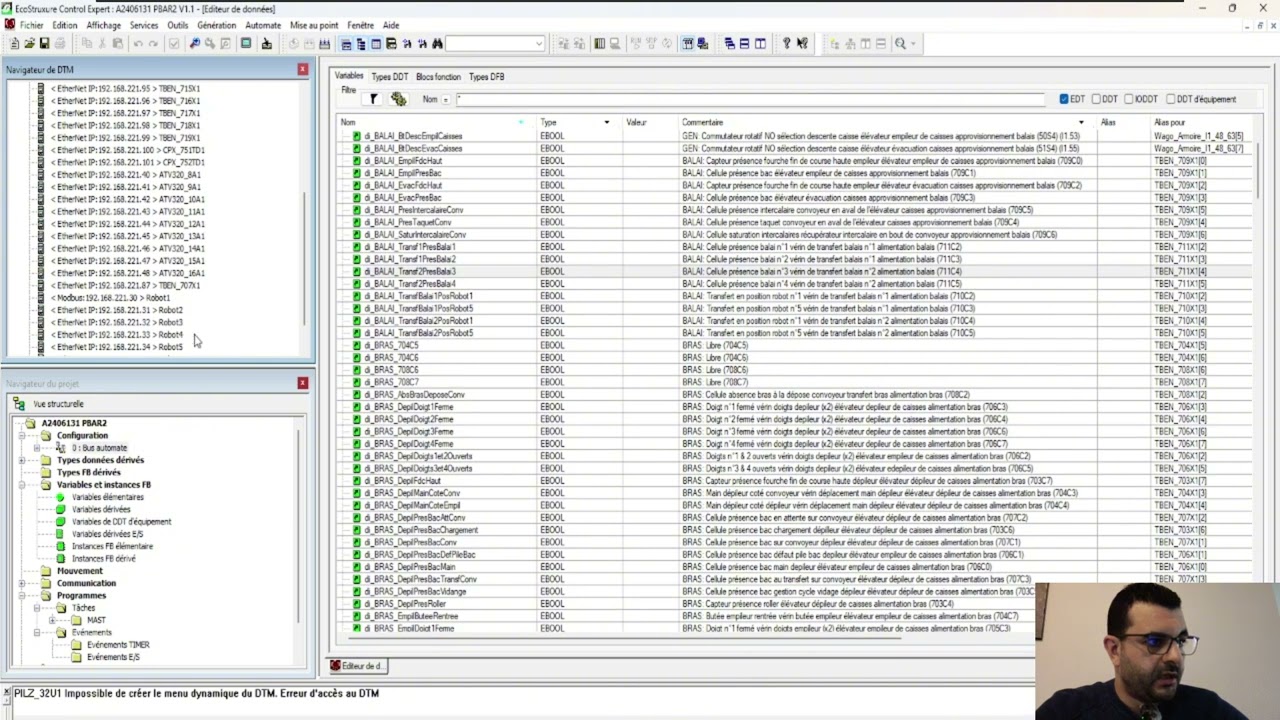
Task: Expand Types données dérivés node
Action: click(x=22, y=460)
